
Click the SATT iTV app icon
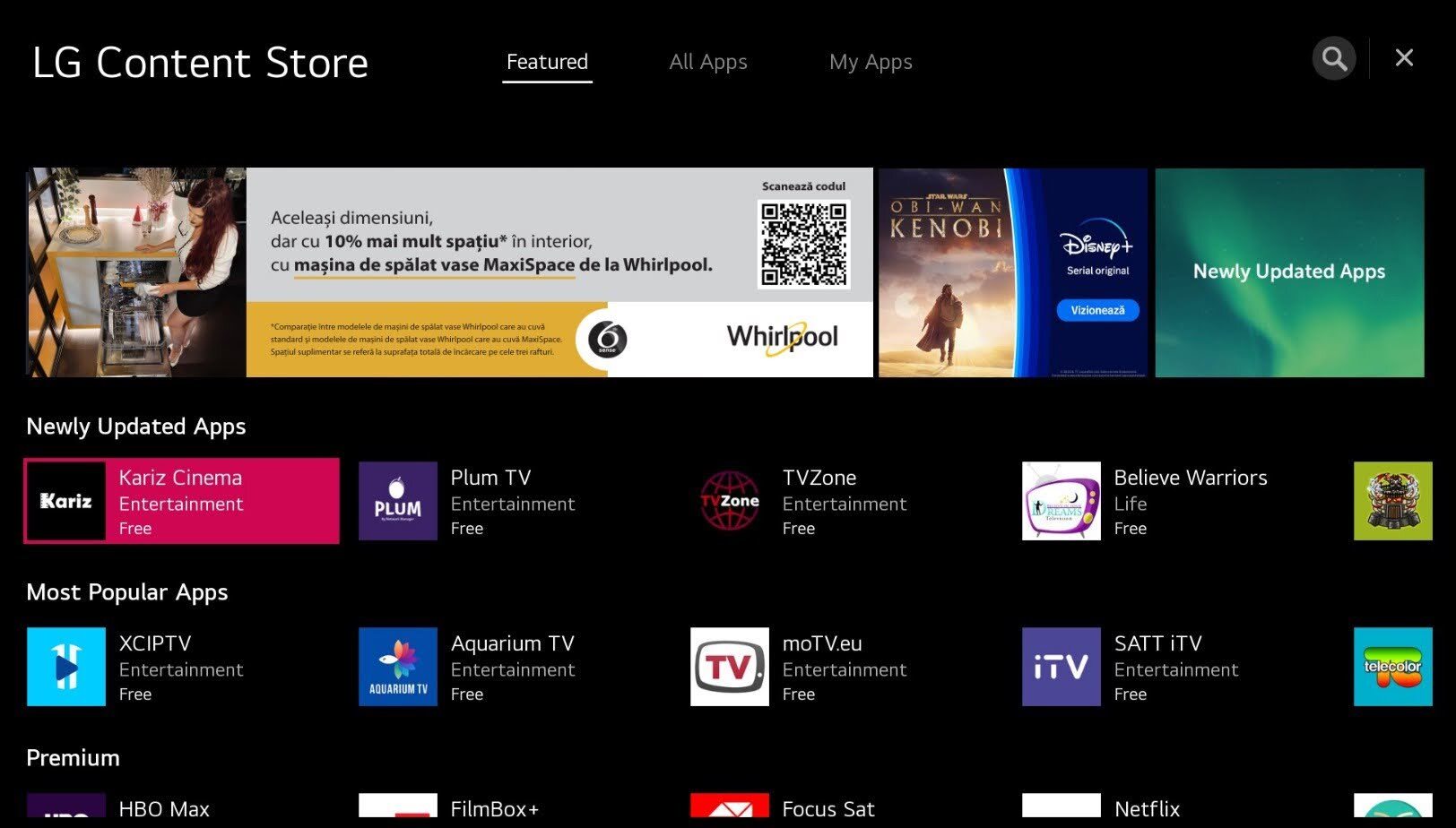[1061, 667]
